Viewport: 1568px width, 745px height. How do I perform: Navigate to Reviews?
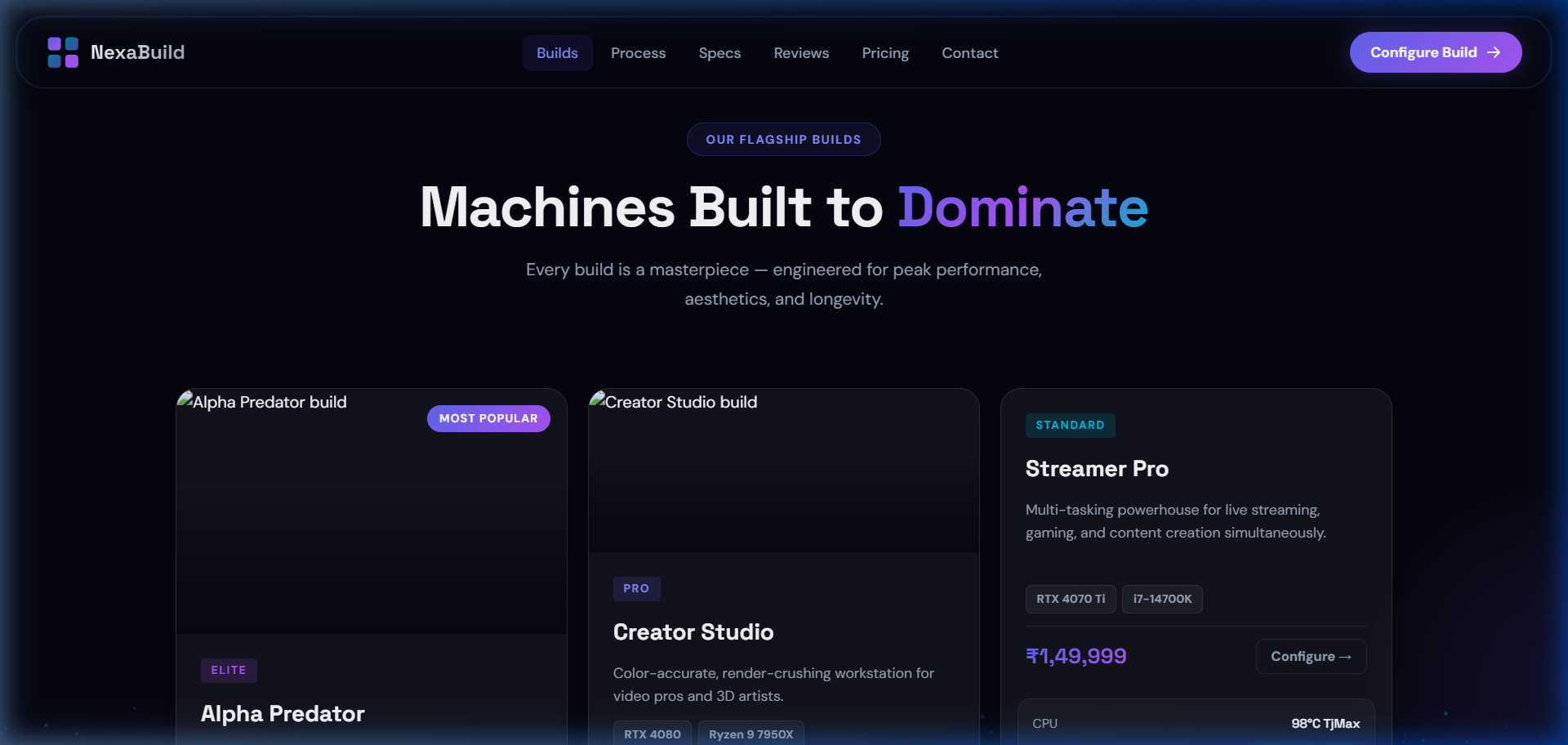pos(801,53)
